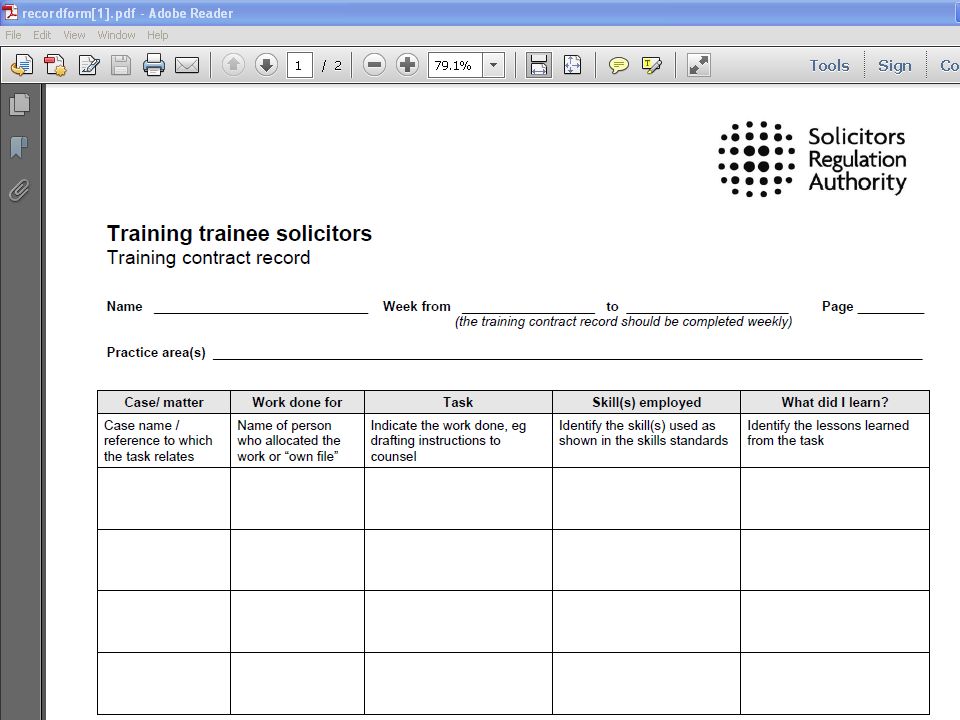Image resolution: width=960 pixels, height=720 pixels.
Task: Show the page thumbnails panel
Action: pos(20,104)
